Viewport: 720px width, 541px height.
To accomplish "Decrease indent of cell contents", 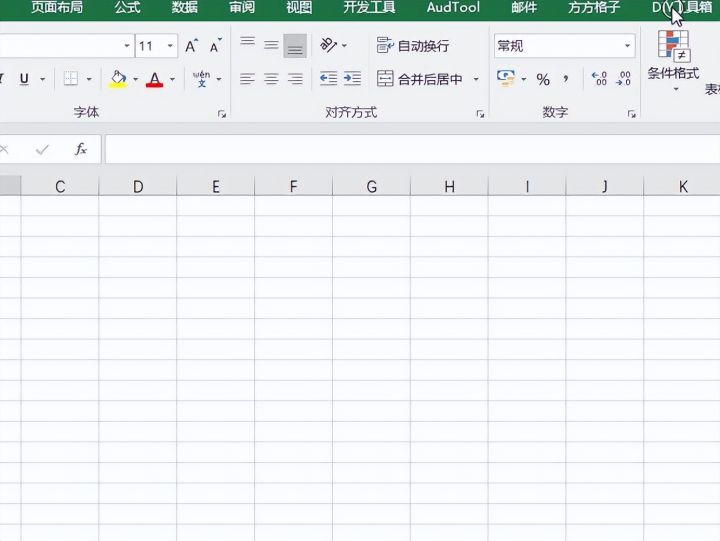I will coord(328,79).
